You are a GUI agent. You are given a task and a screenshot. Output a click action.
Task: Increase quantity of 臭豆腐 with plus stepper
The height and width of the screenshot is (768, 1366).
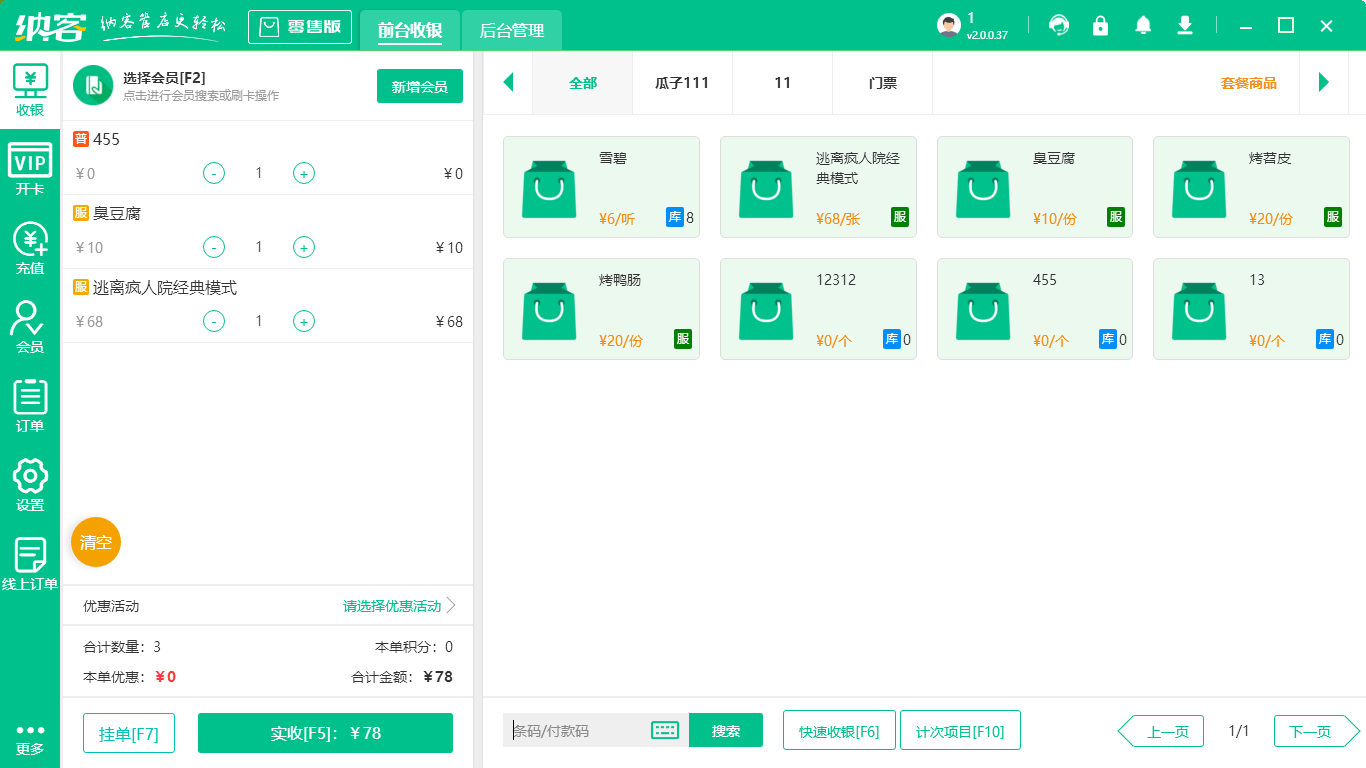(x=303, y=247)
